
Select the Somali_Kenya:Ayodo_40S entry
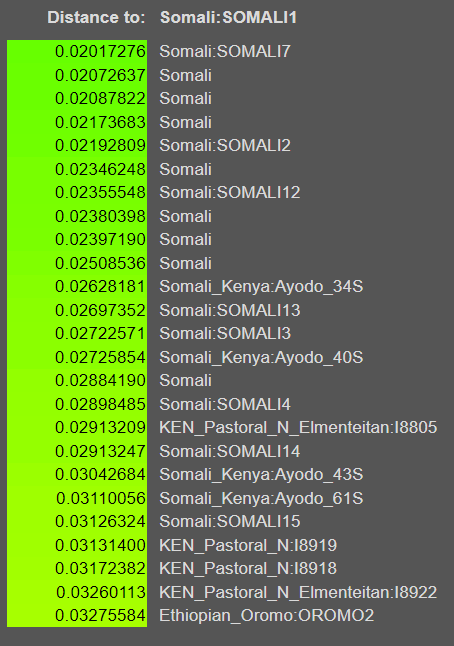[261, 357]
